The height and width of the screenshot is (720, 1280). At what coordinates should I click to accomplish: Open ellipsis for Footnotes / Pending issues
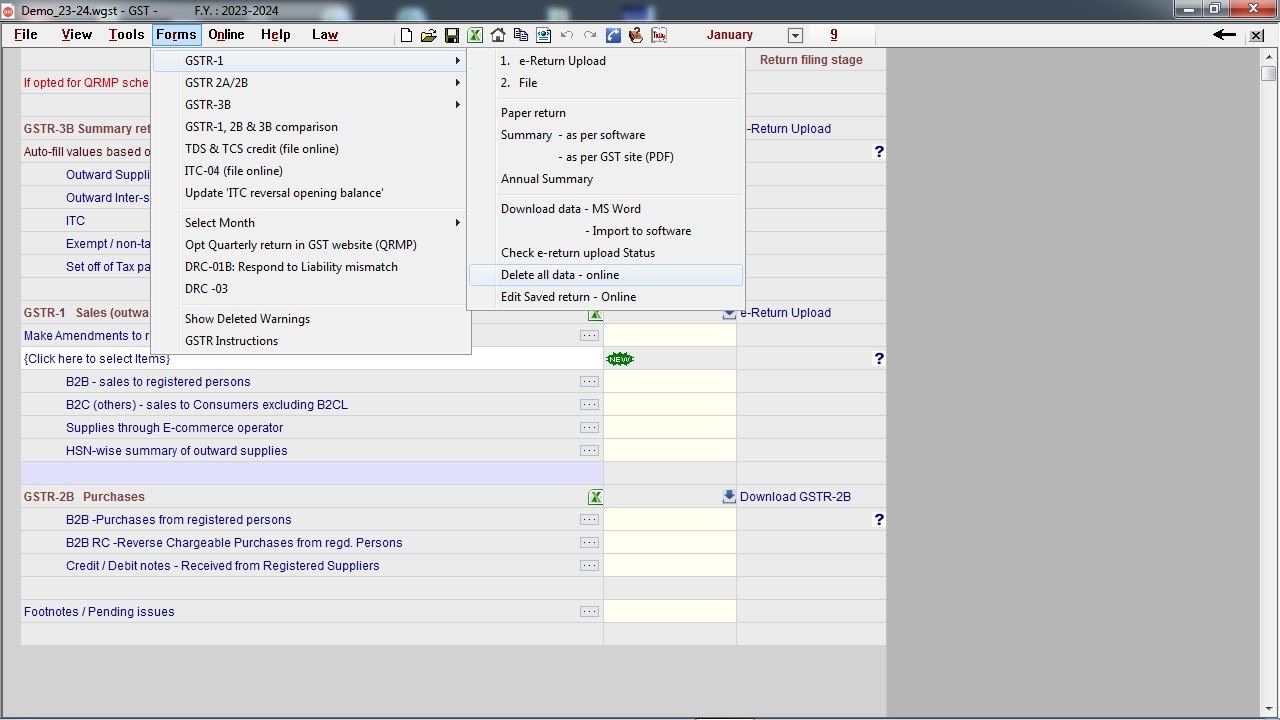589,612
